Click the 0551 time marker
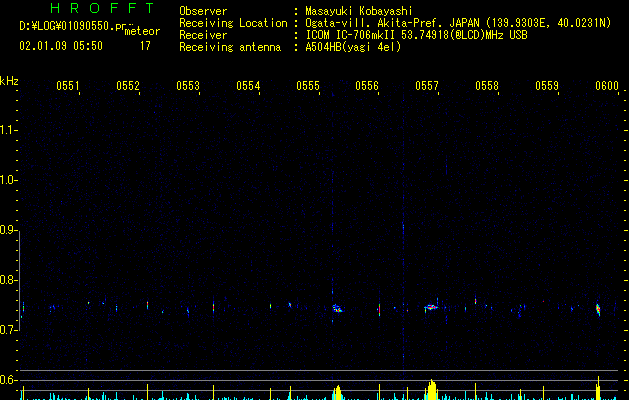 pyautogui.click(x=68, y=85)
